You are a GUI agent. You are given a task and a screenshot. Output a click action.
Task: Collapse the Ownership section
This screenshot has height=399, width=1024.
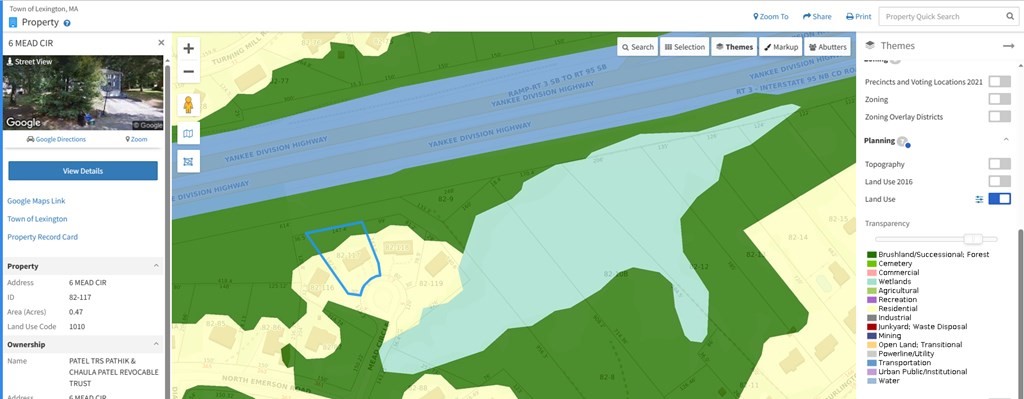156,344
